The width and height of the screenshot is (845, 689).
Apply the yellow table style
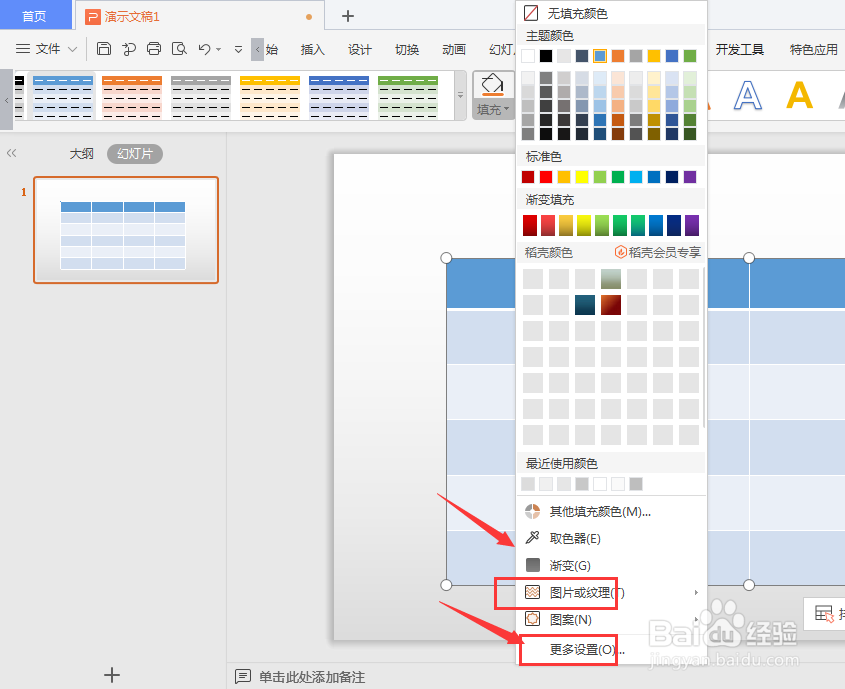tap(269, 96)
